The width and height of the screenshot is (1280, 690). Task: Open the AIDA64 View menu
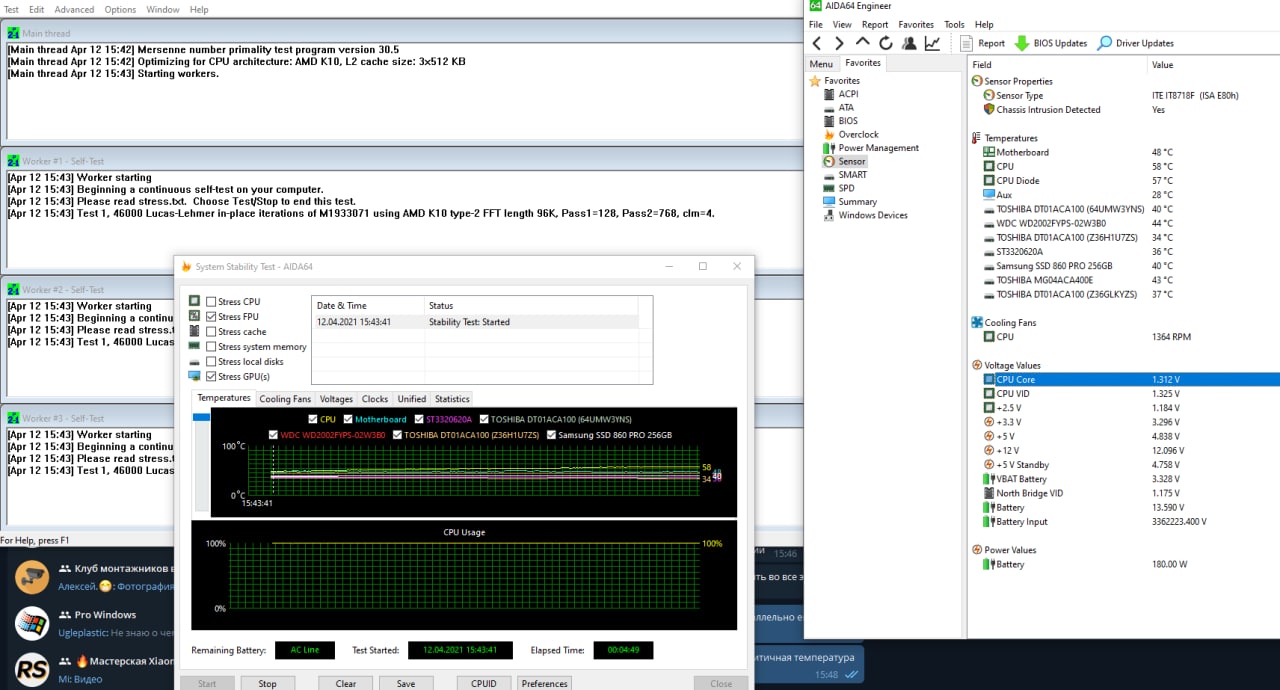coord(842,24)
